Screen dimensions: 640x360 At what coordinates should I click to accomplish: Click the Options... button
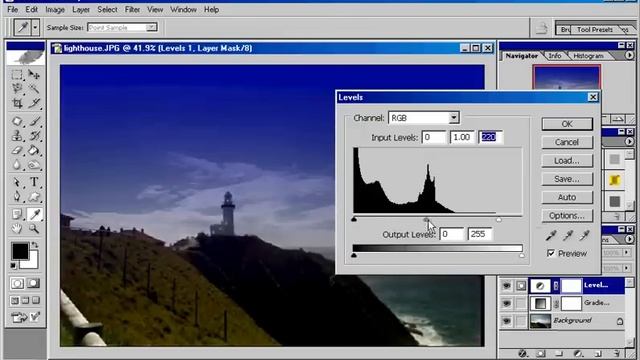[567, 216]
